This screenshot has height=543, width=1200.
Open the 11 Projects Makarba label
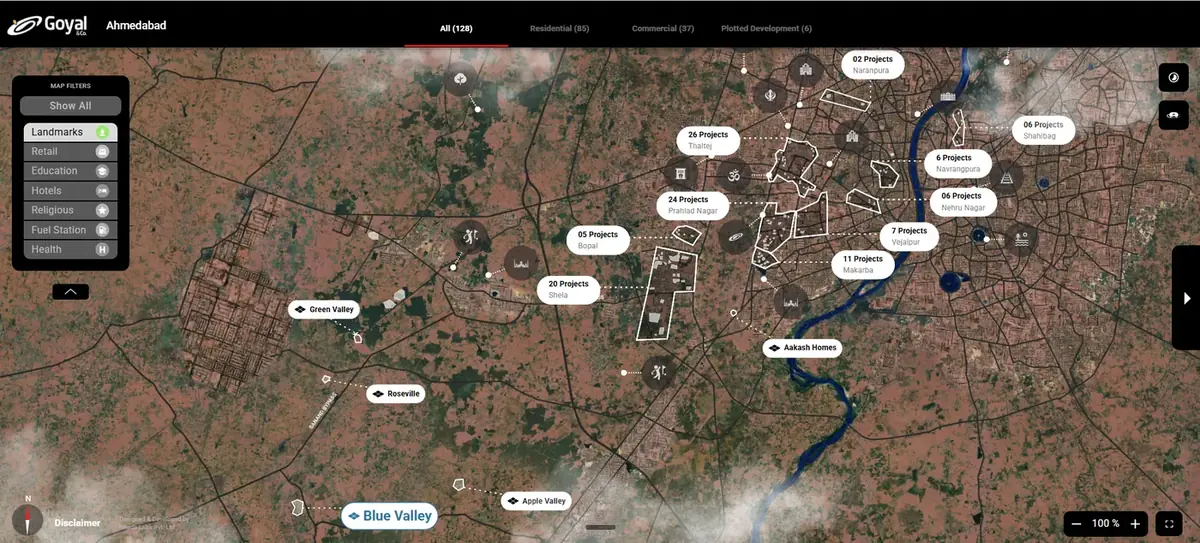862,265
